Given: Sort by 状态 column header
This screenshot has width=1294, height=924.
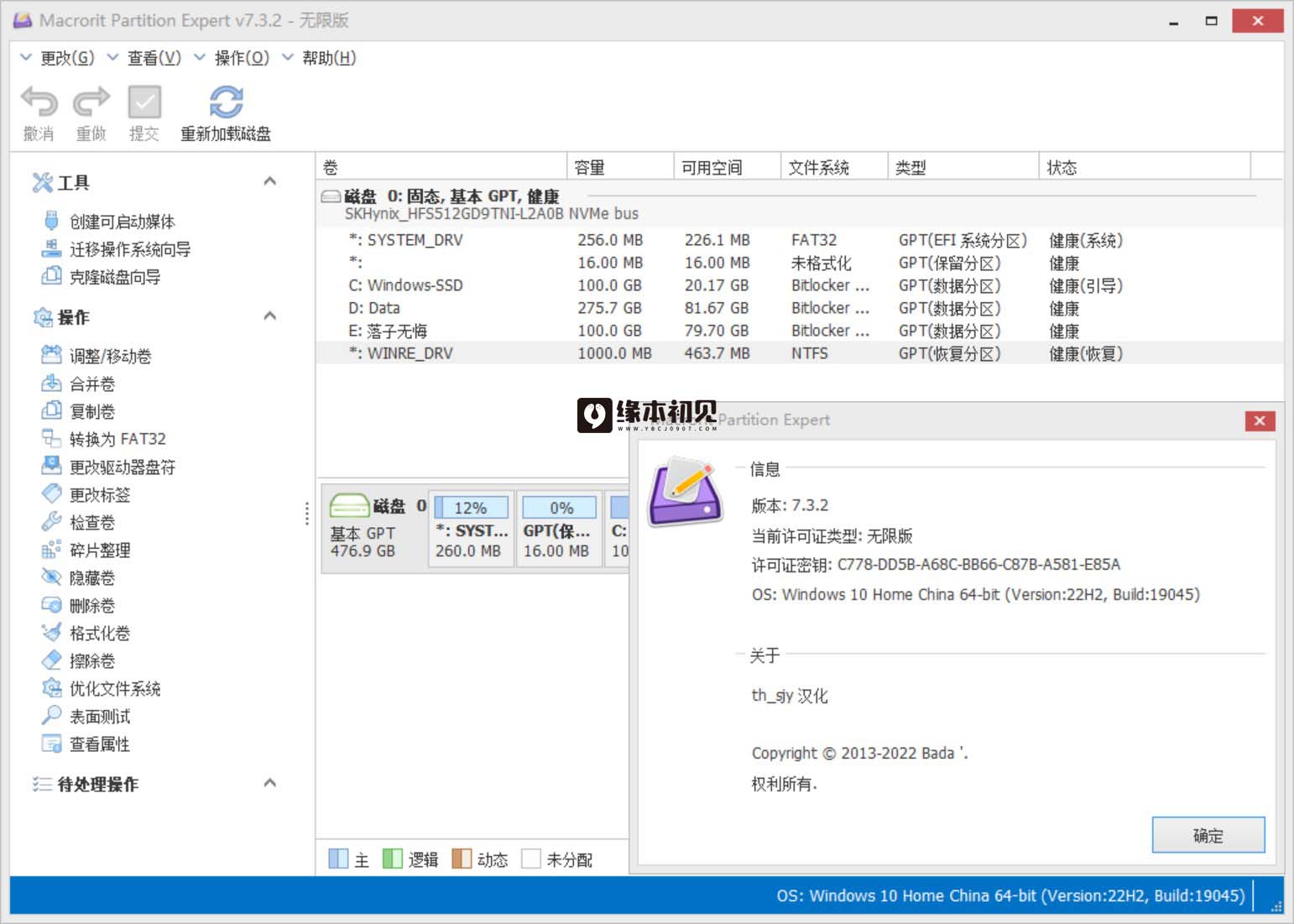Looking at the screenshot, I should click(1145, 167).
